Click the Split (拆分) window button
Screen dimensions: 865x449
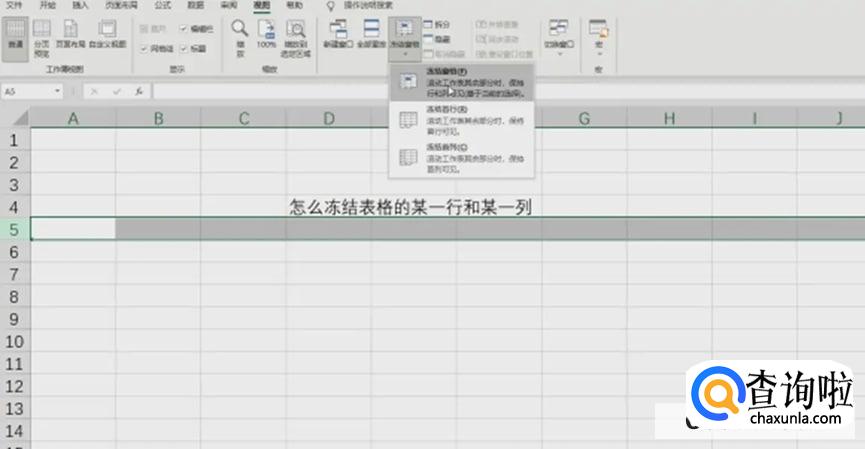[436, 25]
